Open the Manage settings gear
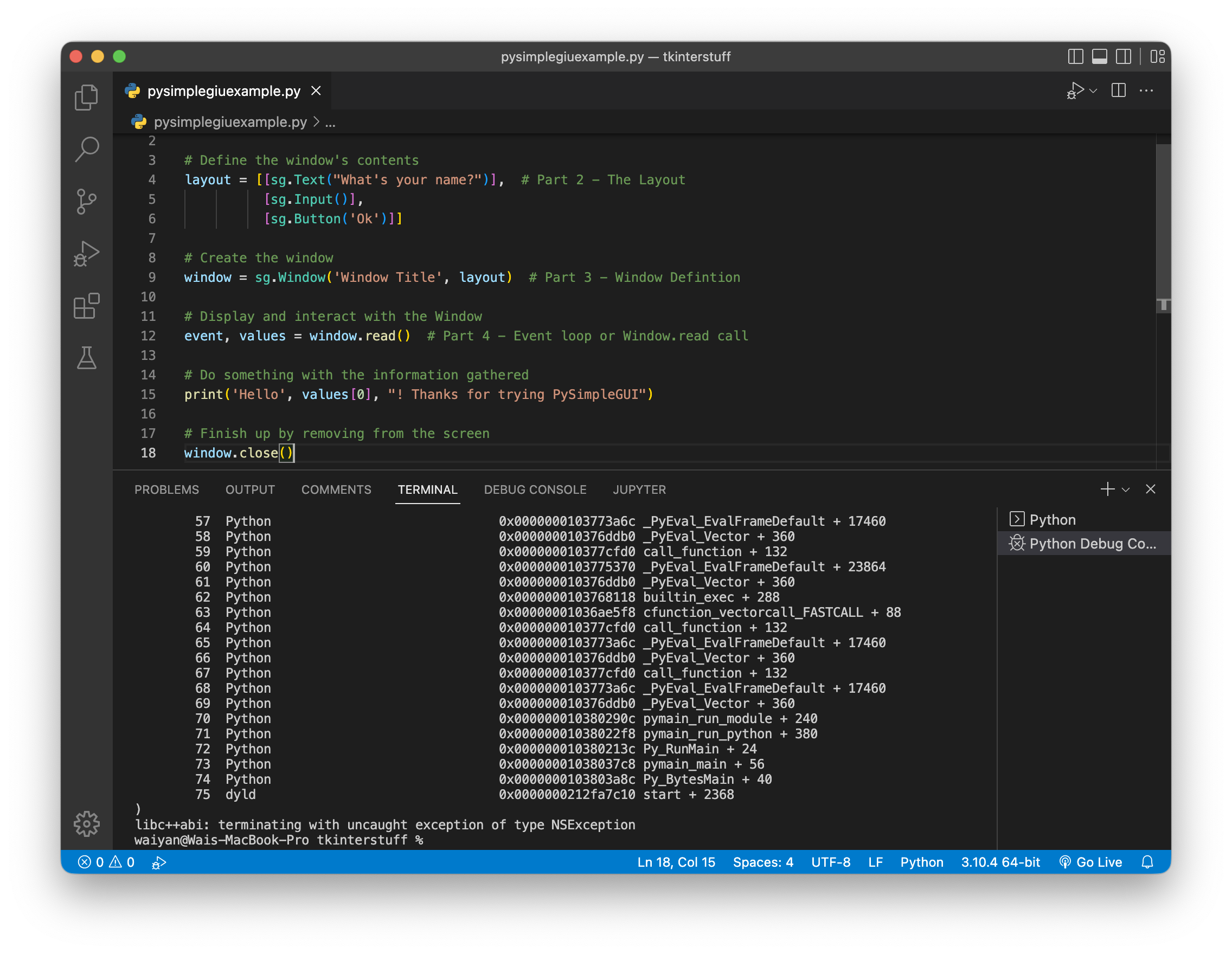The height and width of the screenshot is (954, 1232). point(86,824)
